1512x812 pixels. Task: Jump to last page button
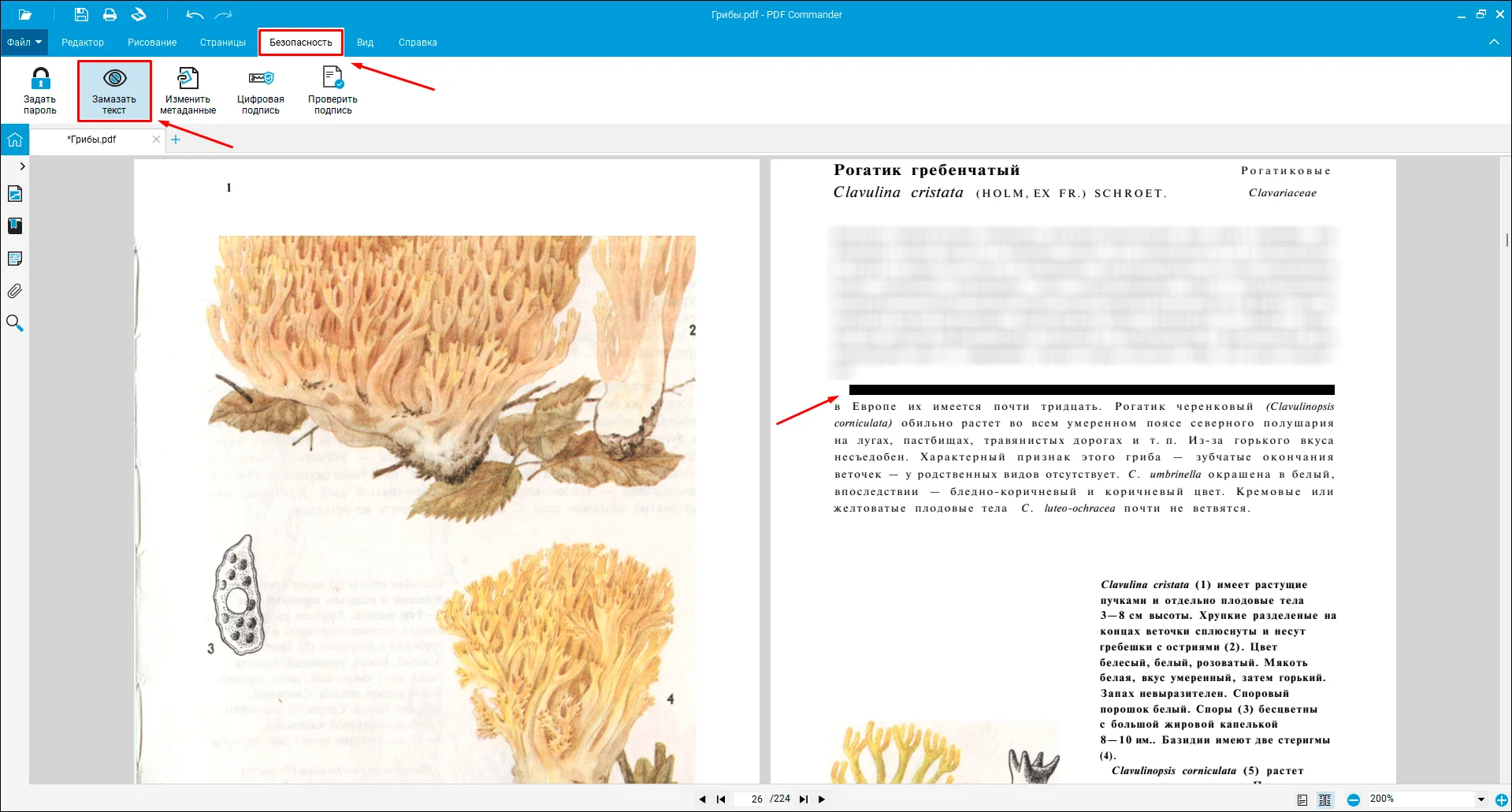click(803, 799)
